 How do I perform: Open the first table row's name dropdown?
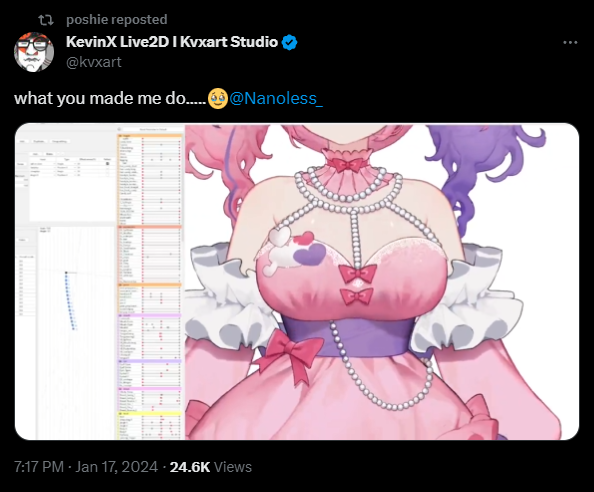click(42, 164)
